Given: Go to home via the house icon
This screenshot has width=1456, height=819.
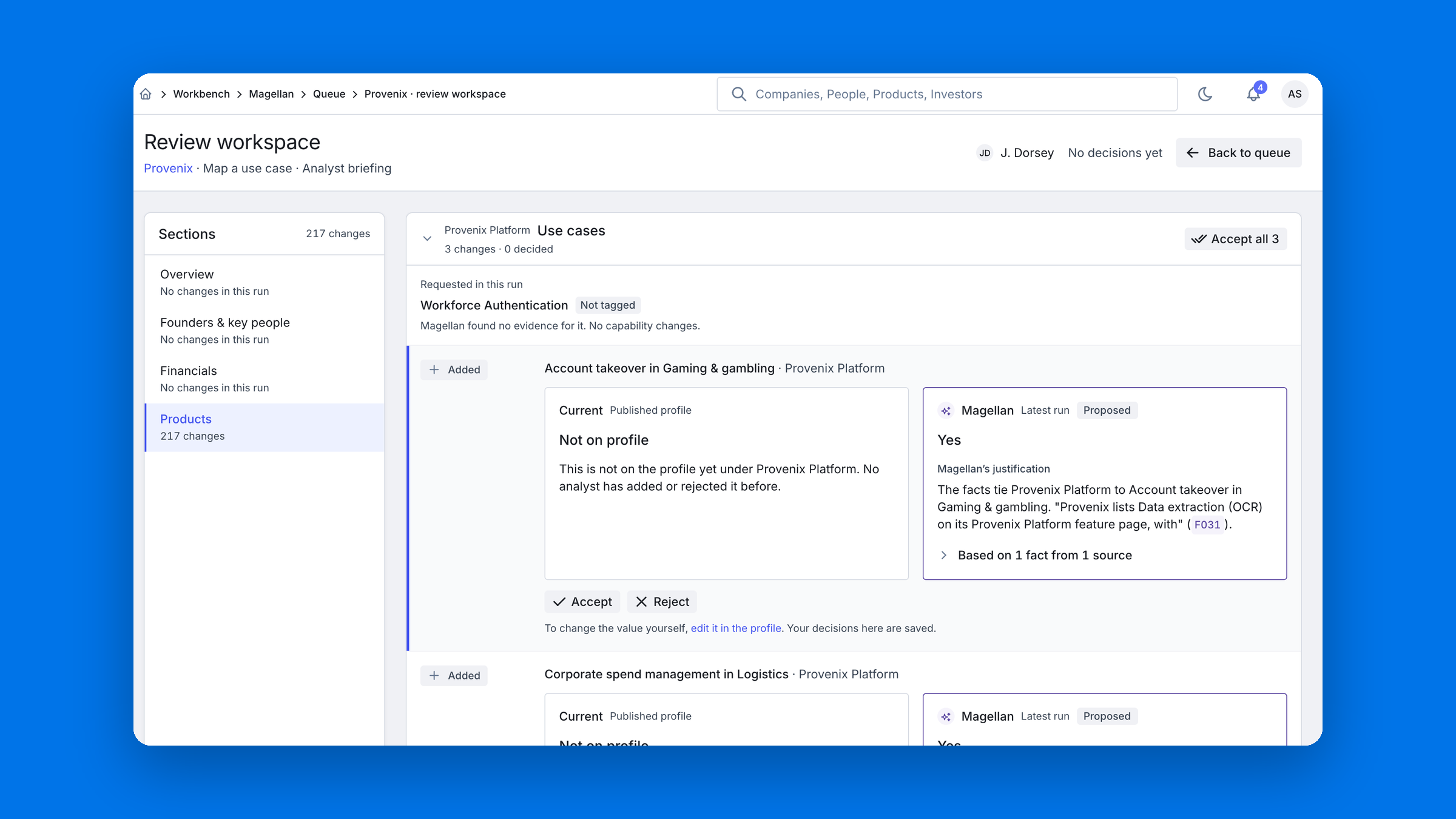Looking at the screenshot, I should (146, 94).
